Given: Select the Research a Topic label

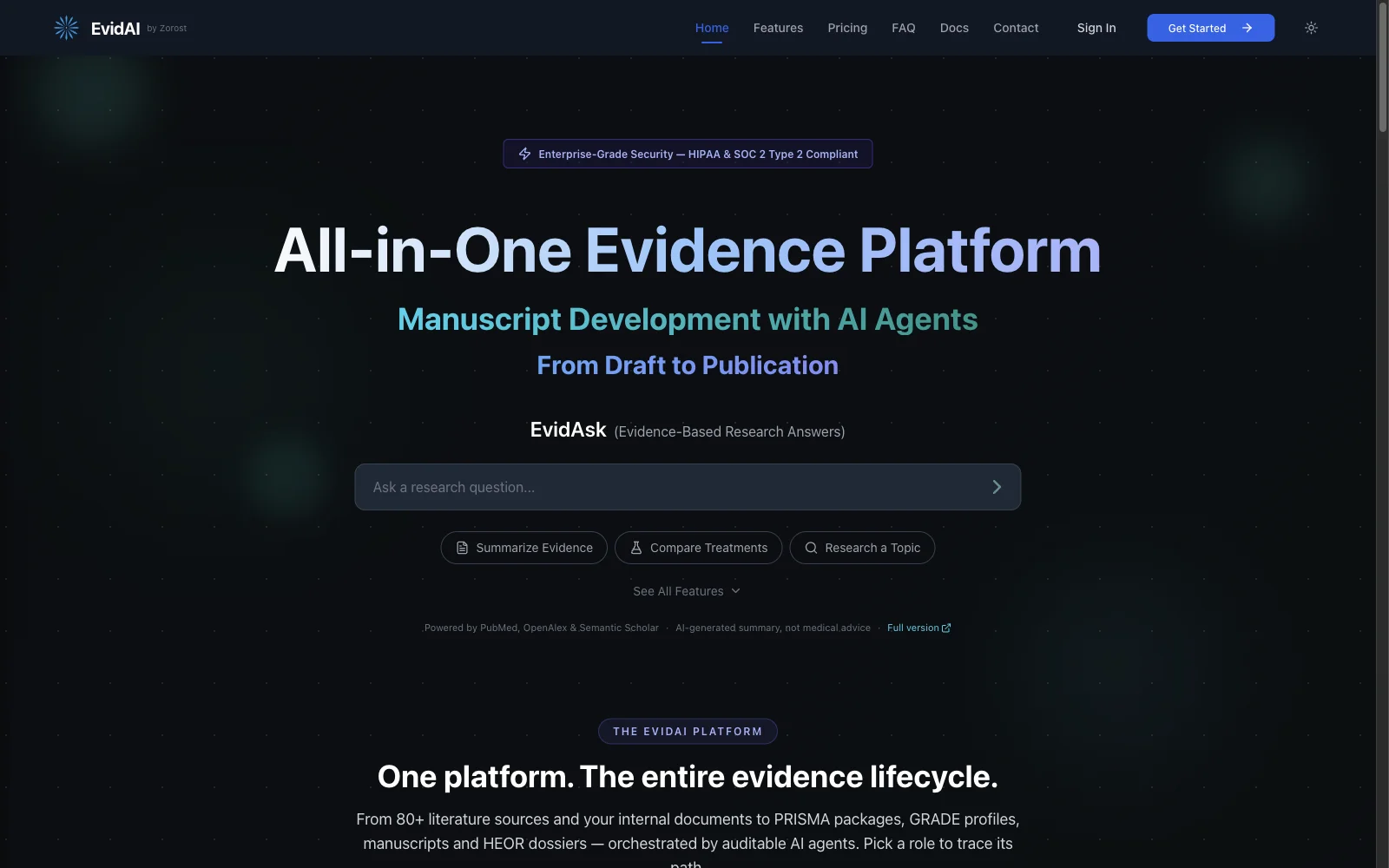Looking at the screenshot, I should [872, 548].
